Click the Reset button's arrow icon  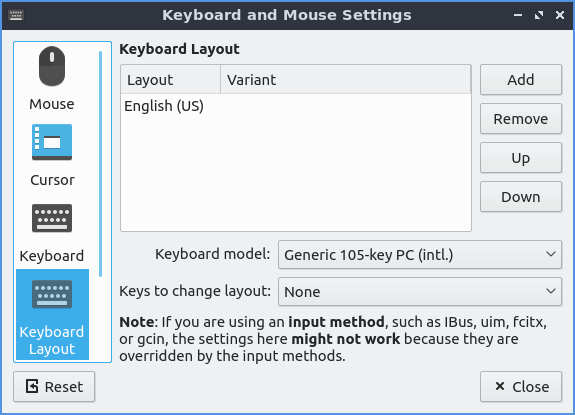(x=32, y=386)
